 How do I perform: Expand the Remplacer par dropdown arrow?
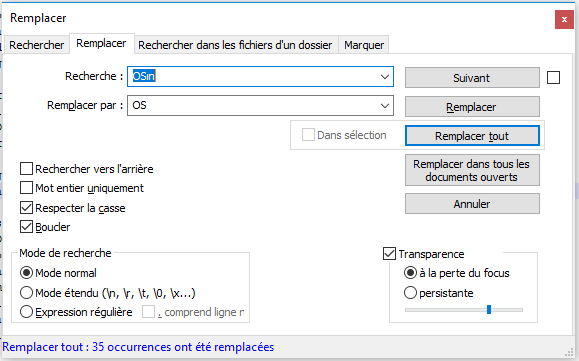(385, 106)
